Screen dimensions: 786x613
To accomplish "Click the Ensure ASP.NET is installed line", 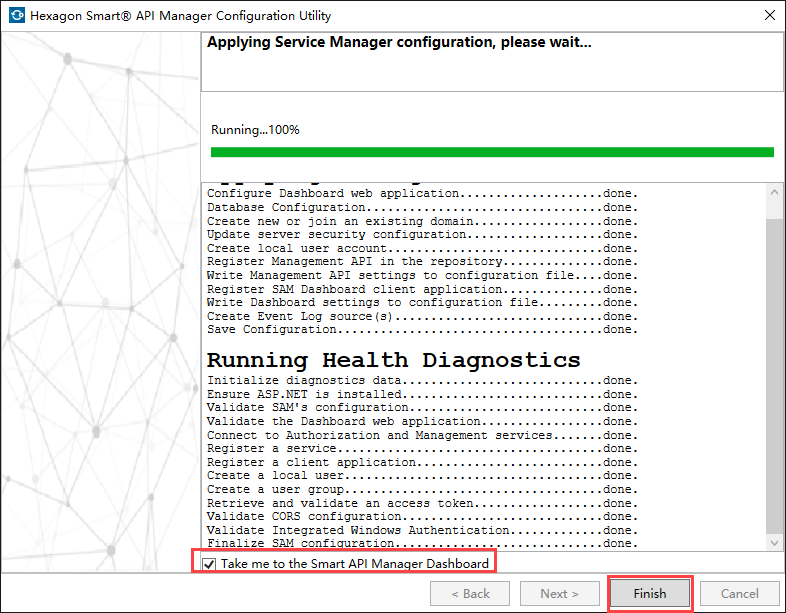I will 421,395.
